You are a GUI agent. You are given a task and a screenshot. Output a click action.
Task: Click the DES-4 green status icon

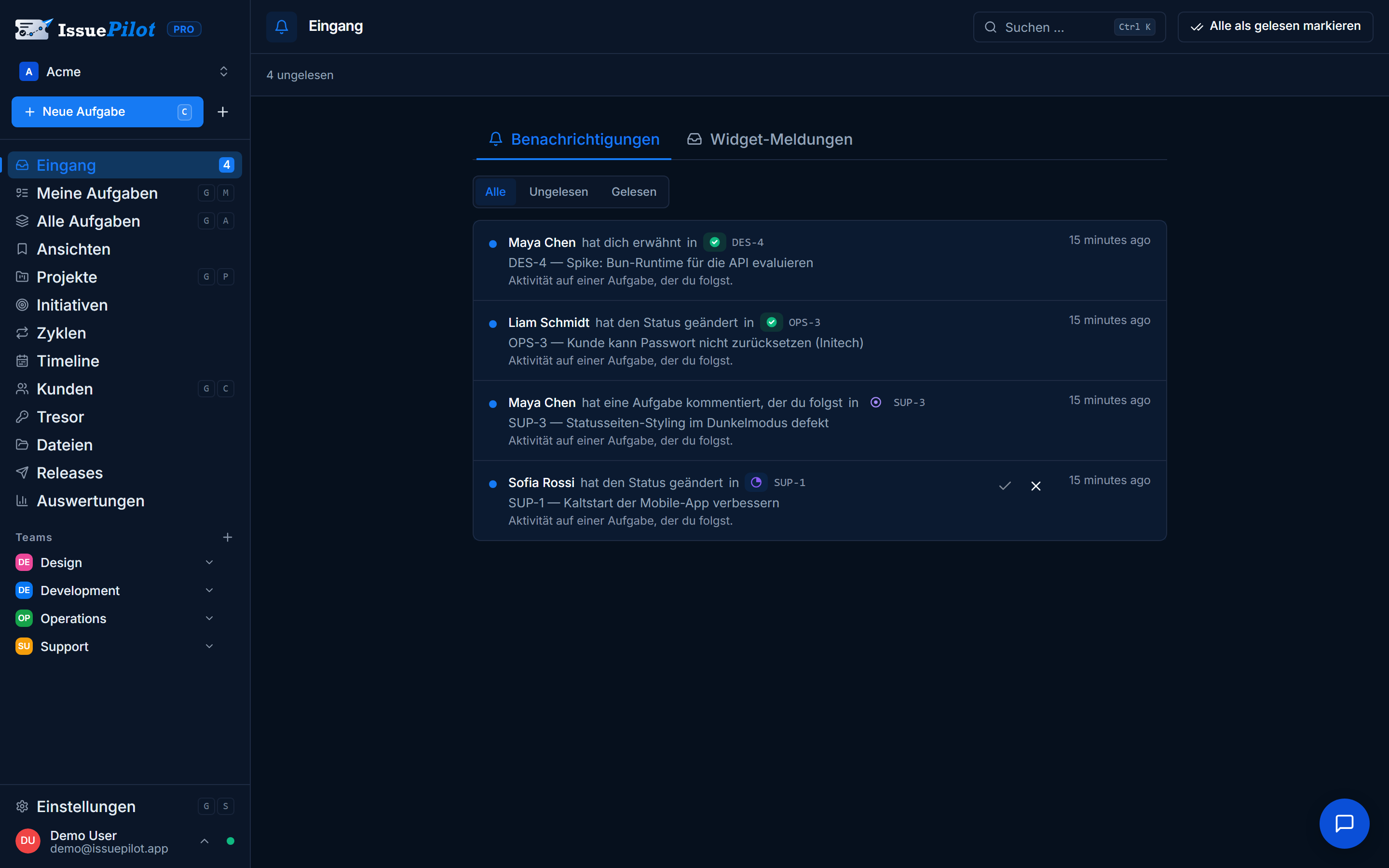pos(715,242)
